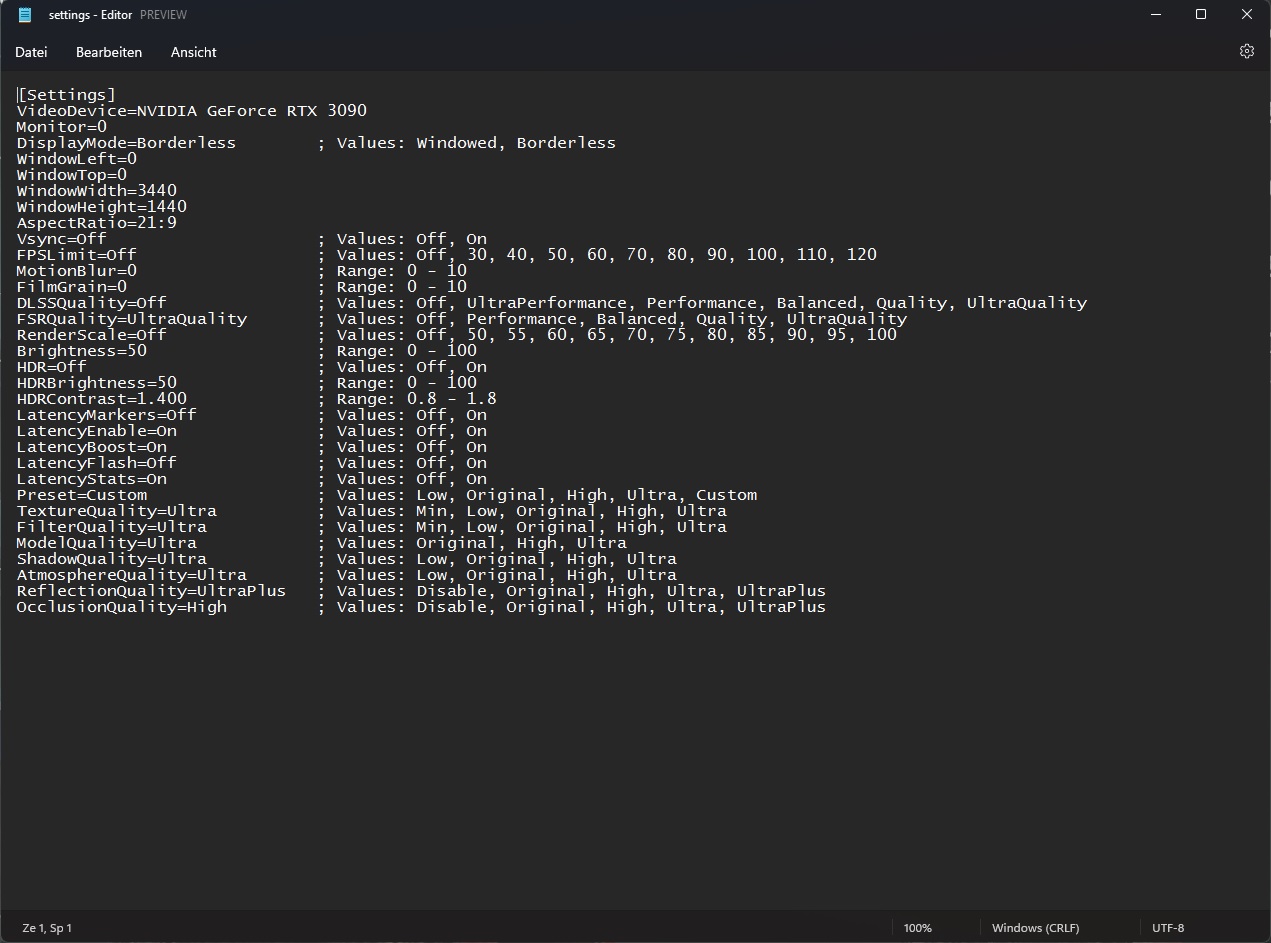
Task: Click the AtmosphereQuality=Ultra text
Action: pos(132,575)
